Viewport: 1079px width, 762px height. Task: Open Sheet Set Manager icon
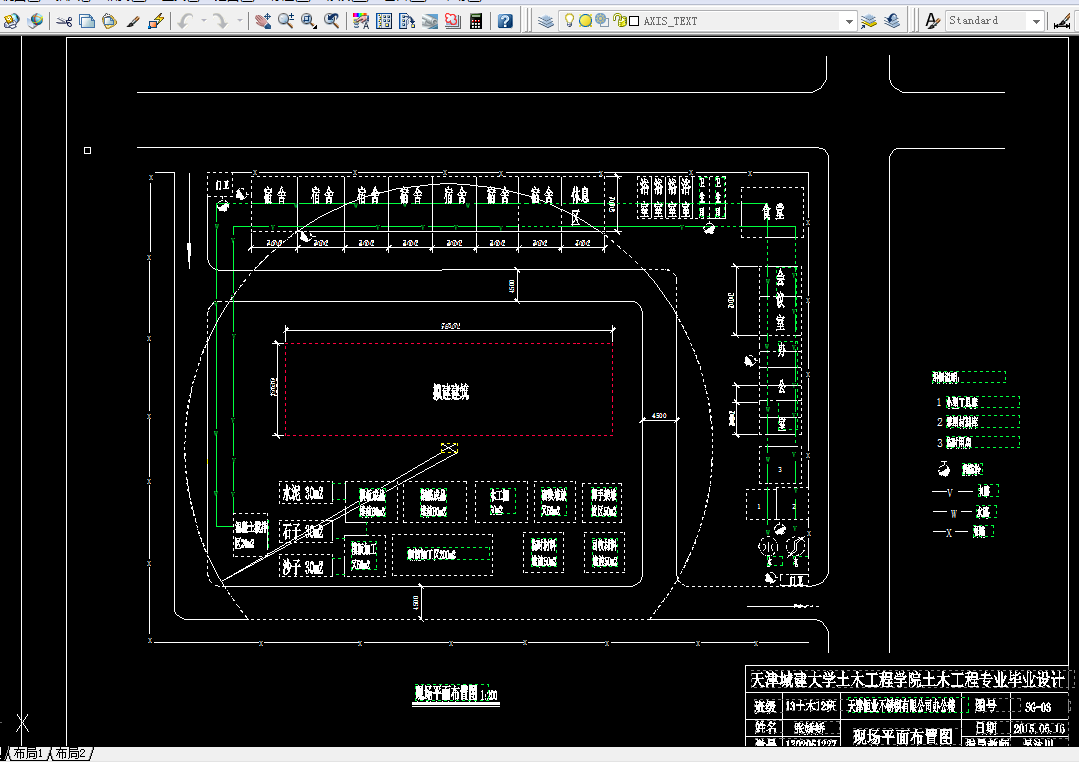[430, 21]
